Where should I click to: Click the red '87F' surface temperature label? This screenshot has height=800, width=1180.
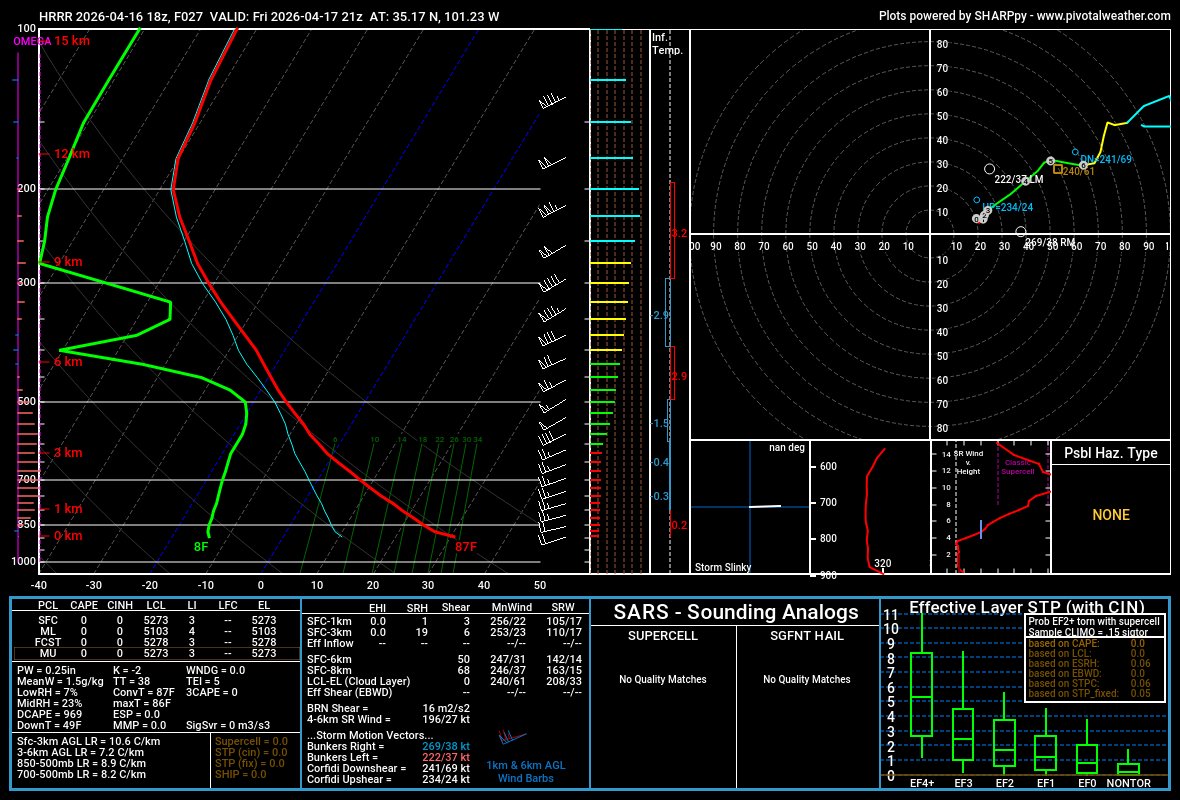(466, 546)
